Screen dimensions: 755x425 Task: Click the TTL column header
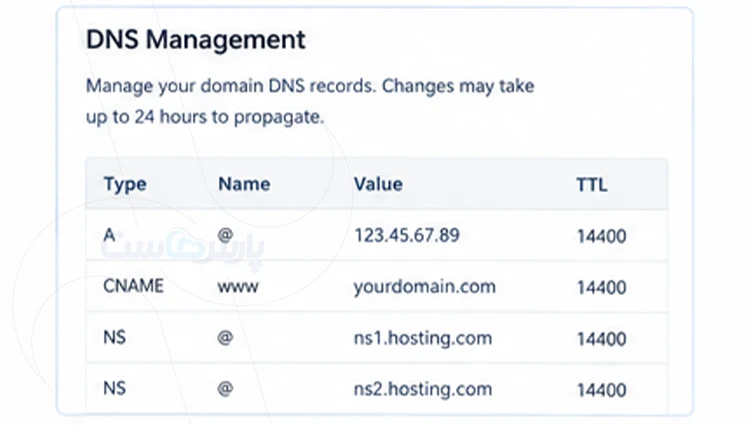592,185
